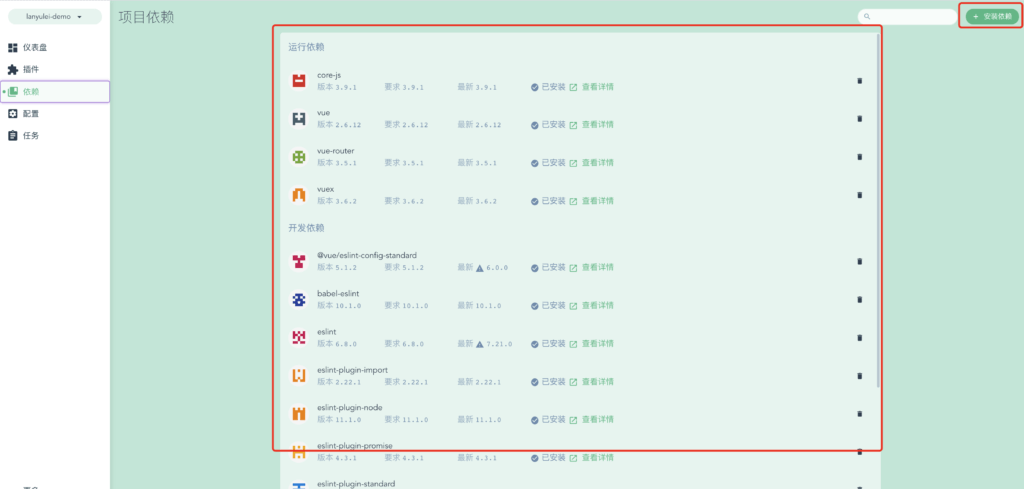Focus the dependency search field
This screenshot has width=1024, height=489.
pyautogui.click(x=907, y=16)
